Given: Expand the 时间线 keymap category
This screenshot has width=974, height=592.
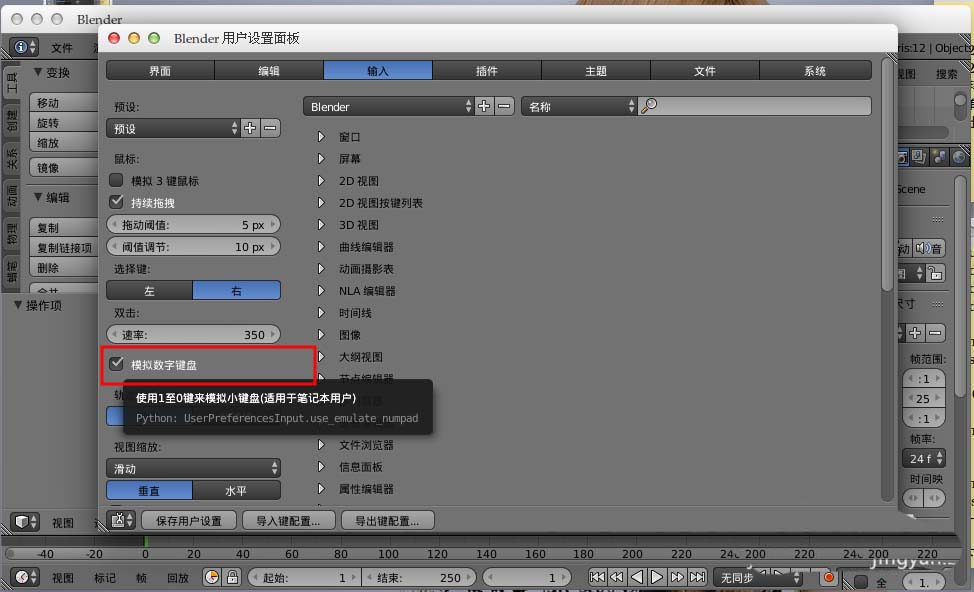Looking at the screenshot, I should pos(321,312).
